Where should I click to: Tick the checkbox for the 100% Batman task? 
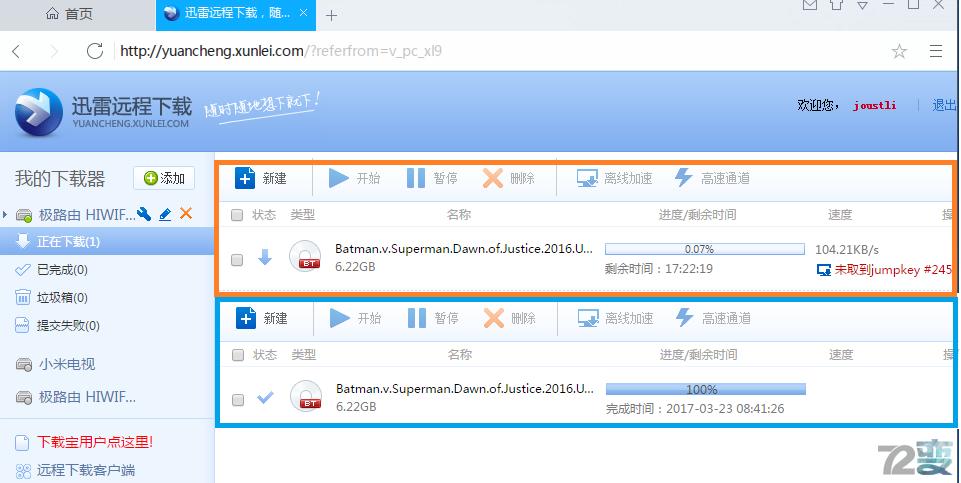point(238,400)
